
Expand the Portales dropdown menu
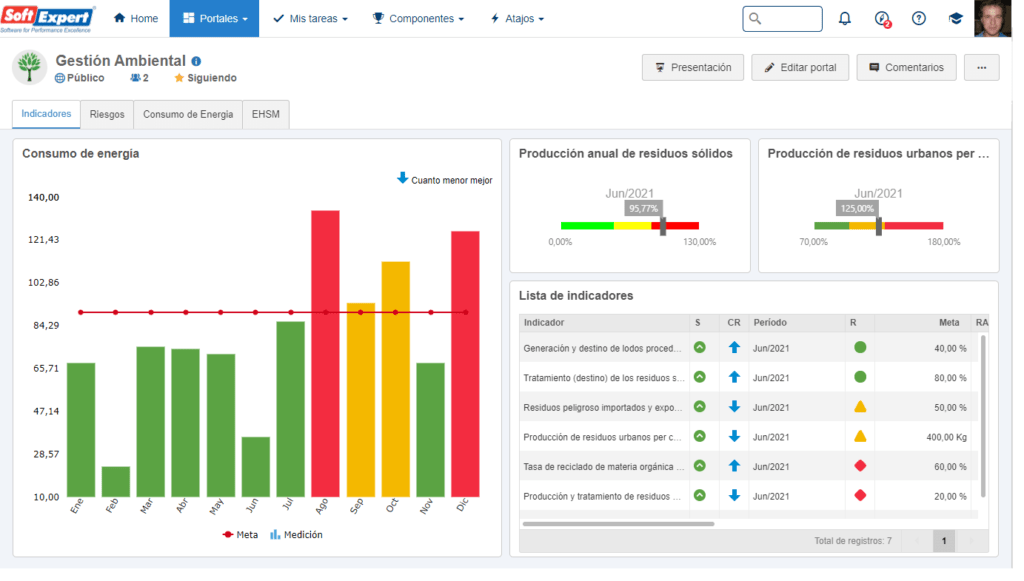(215, 19)
